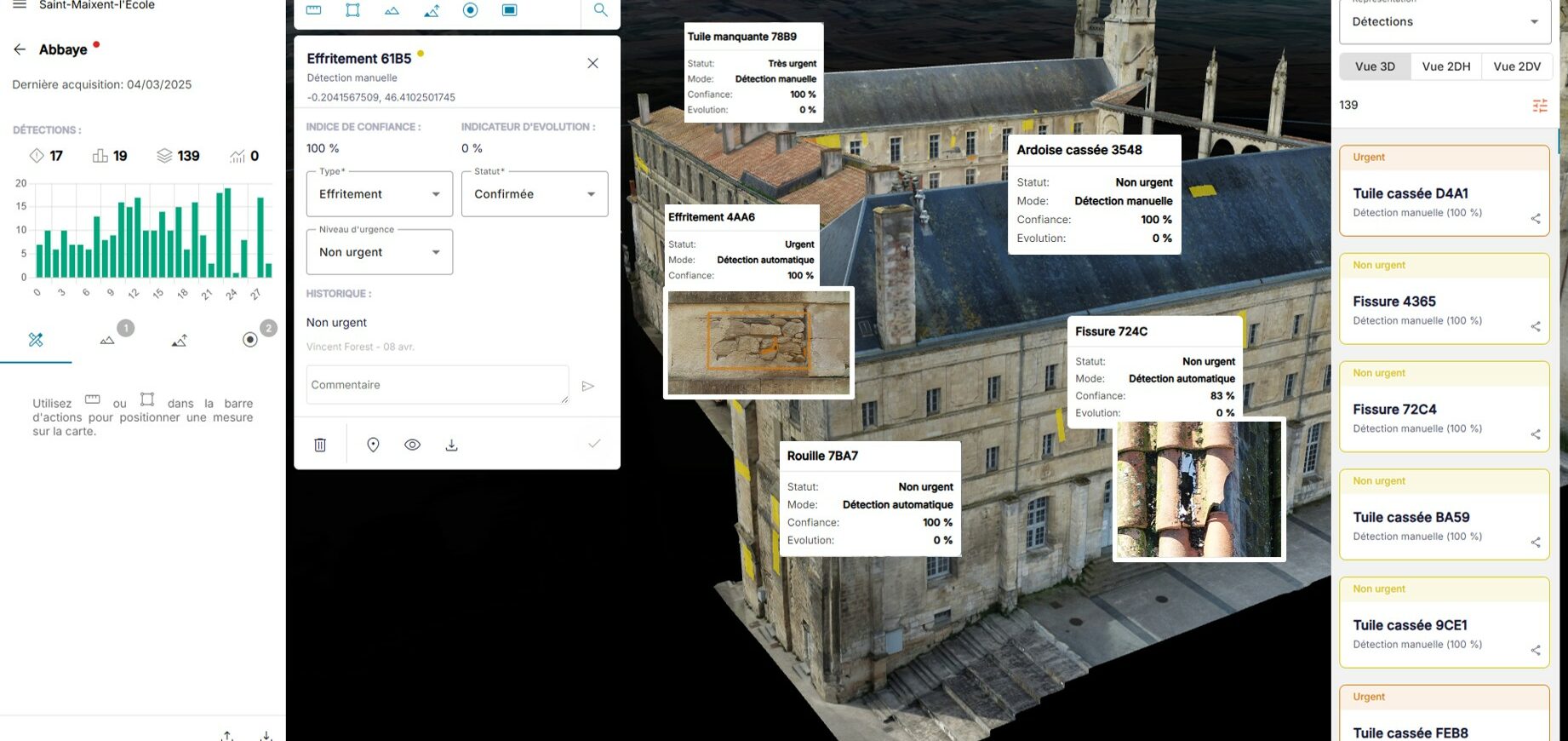
Task: Click the search magnifier icon
Action: (600, 10)
